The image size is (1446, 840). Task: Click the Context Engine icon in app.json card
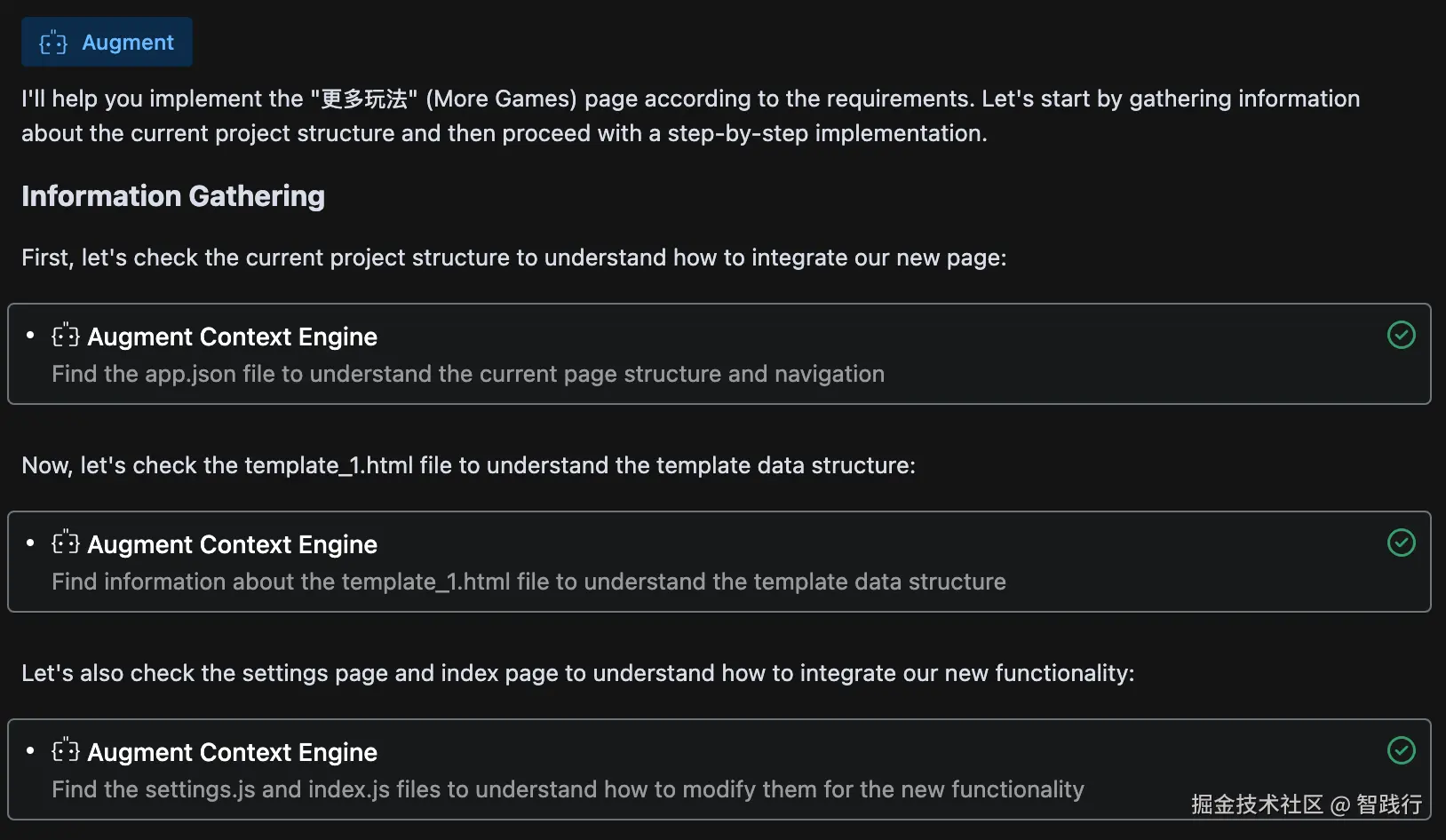point(66,336)
